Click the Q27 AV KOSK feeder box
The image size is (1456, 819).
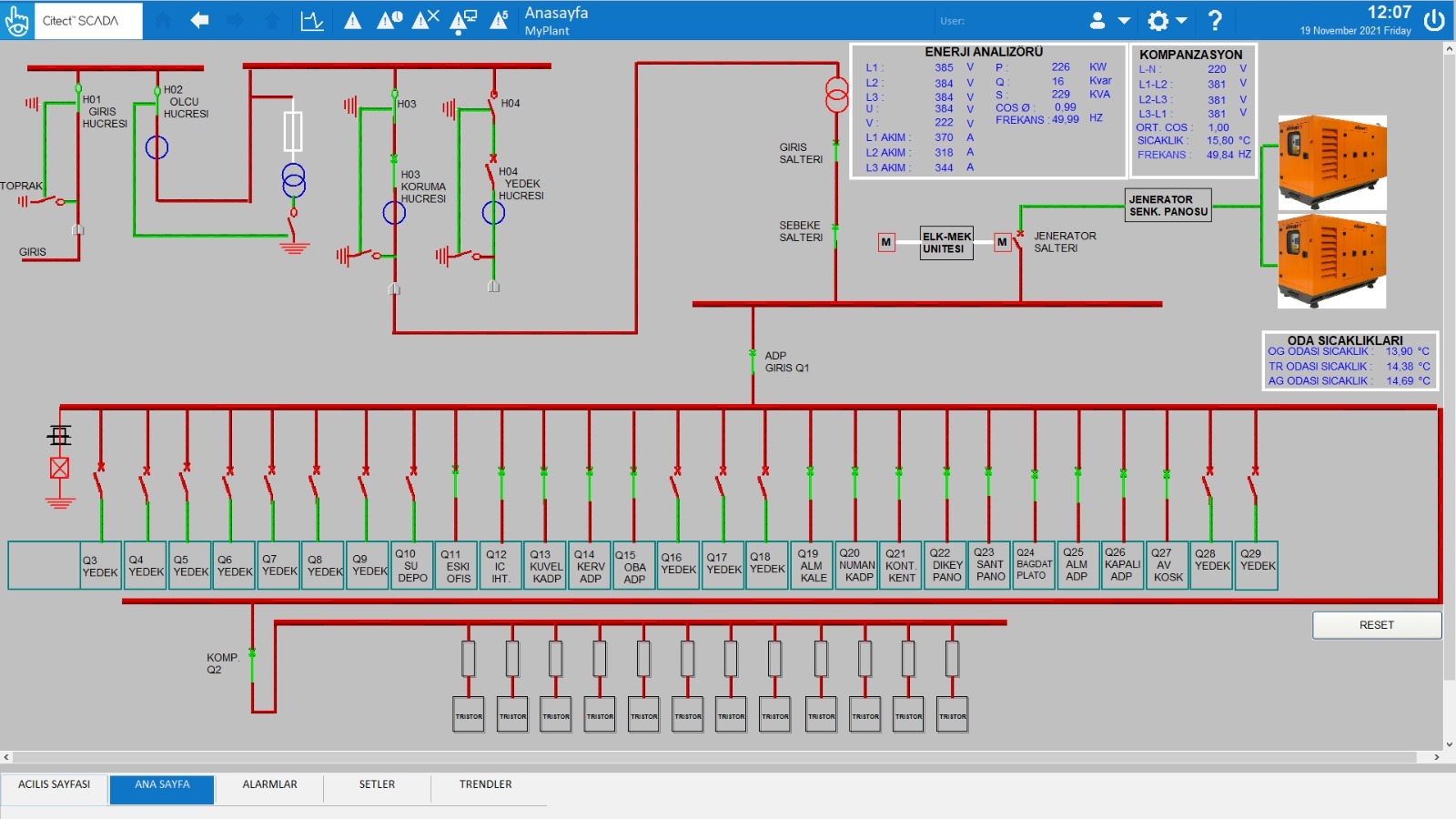[1167, 565]
